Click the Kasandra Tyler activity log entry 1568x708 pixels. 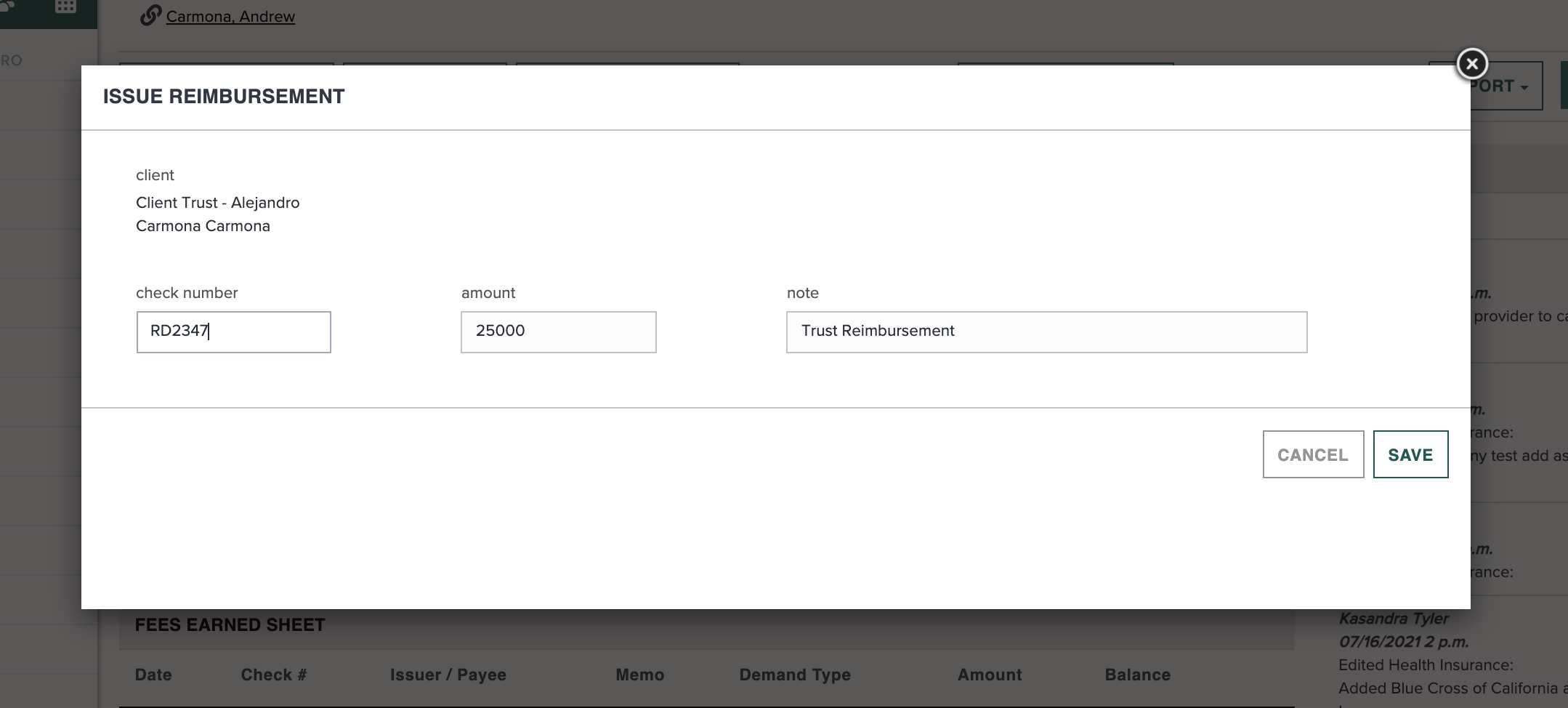click(x=1393, y=619)
